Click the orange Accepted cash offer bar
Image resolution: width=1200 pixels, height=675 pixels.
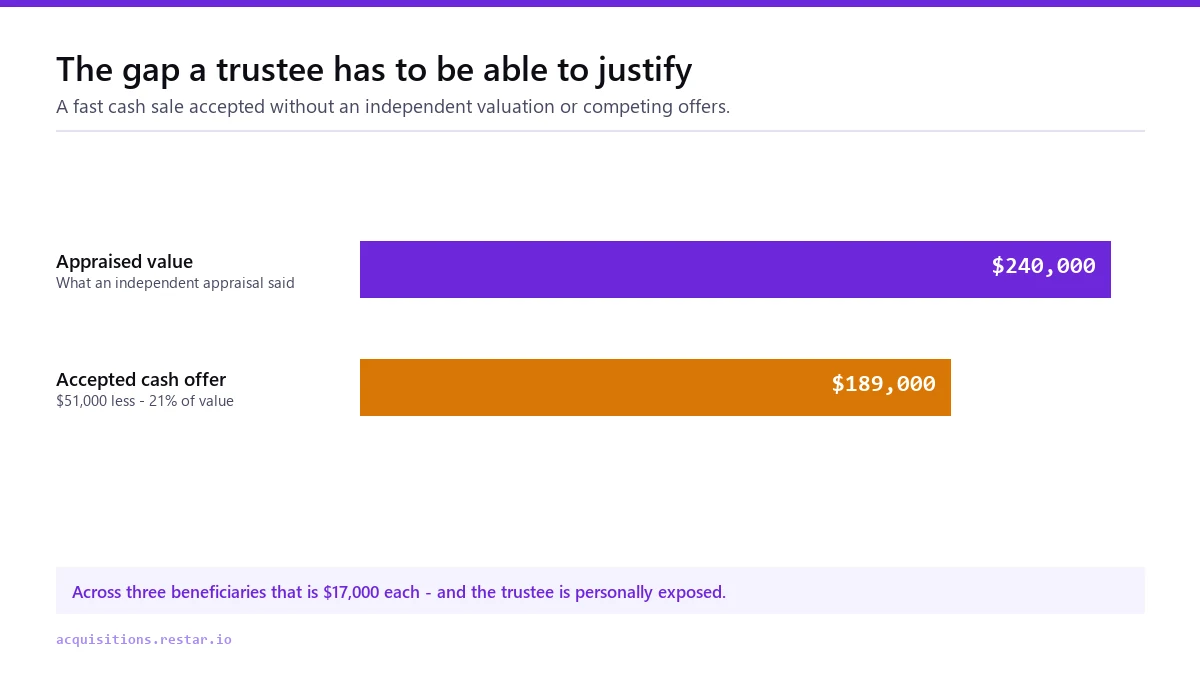click(655, 387)
